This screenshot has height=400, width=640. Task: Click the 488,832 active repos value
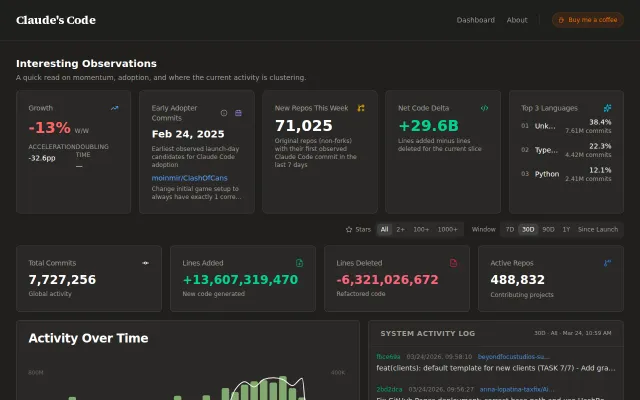tap(518, 280)
